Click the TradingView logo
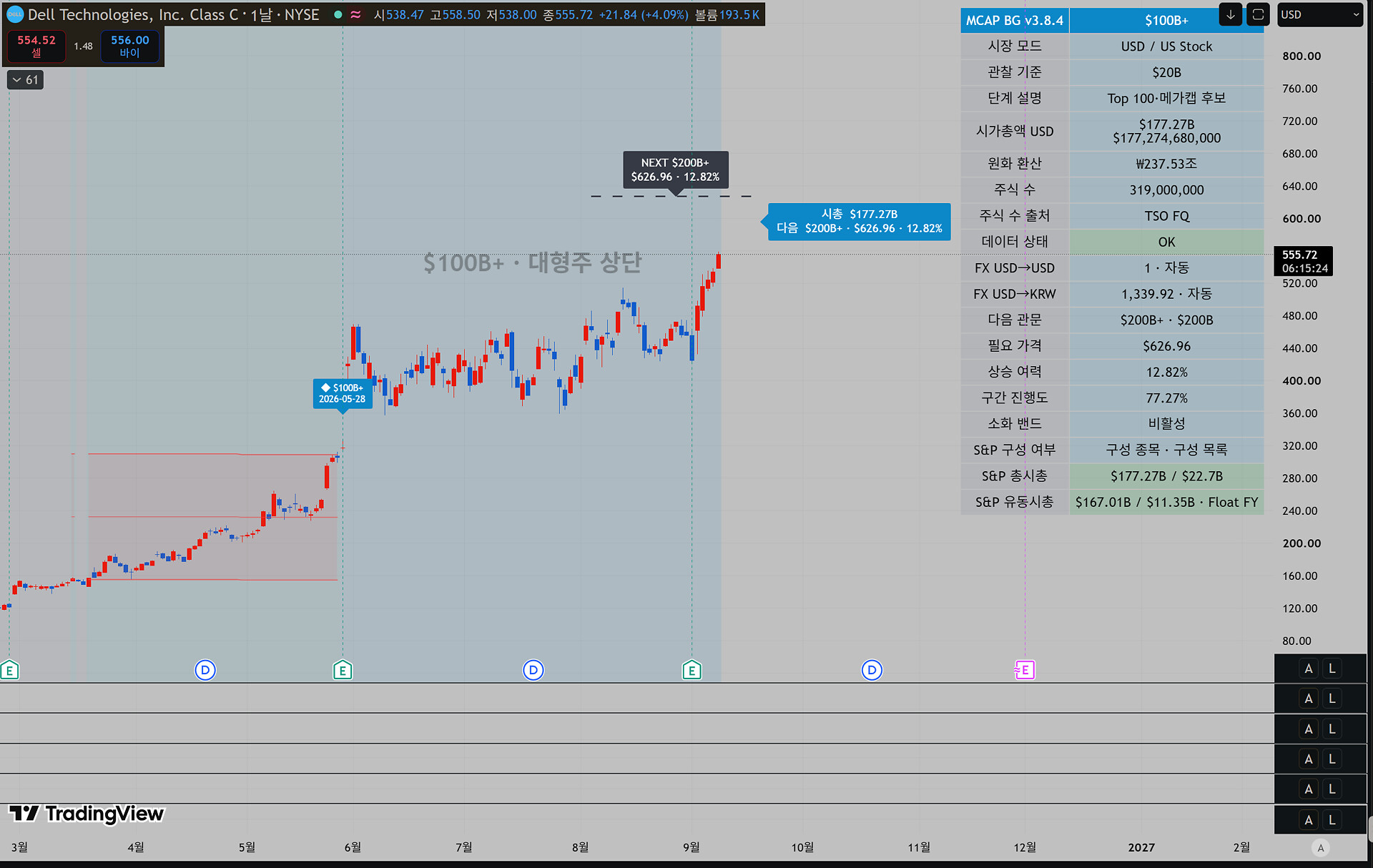Image resolution: width=1373 pixels, height=868 pixels. (x=87, y=814)
